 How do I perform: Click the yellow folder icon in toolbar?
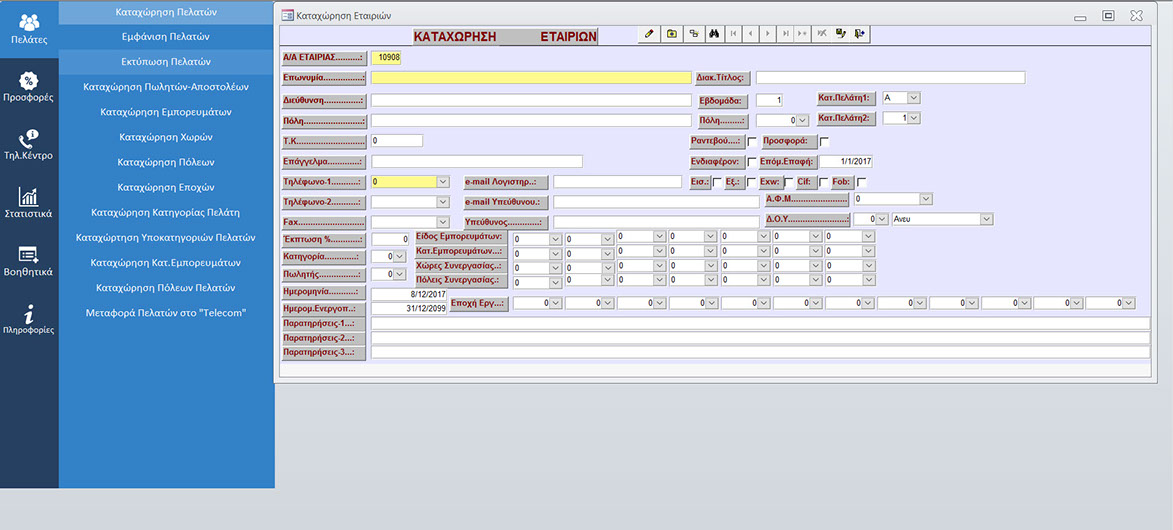(x=671, y=34)
